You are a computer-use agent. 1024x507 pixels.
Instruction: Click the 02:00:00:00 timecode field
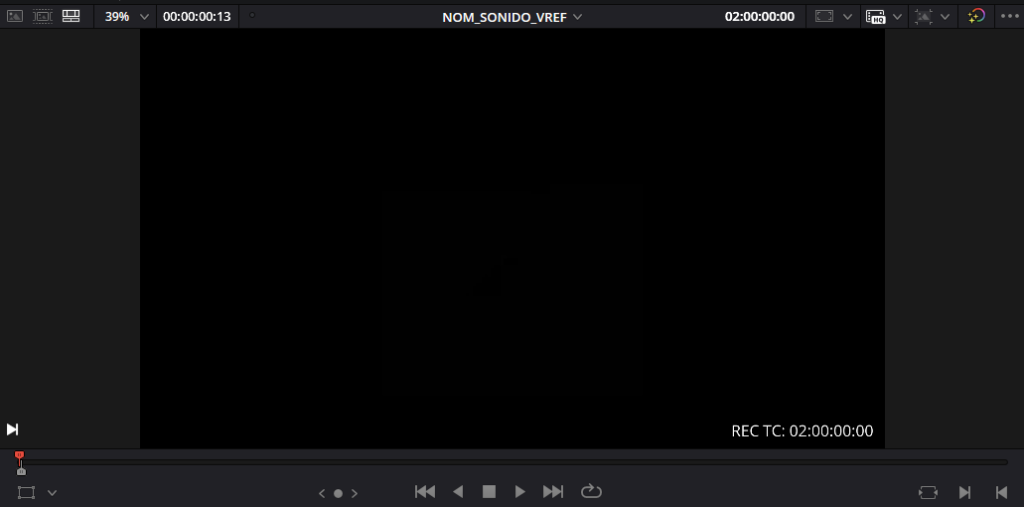point(760,16)
